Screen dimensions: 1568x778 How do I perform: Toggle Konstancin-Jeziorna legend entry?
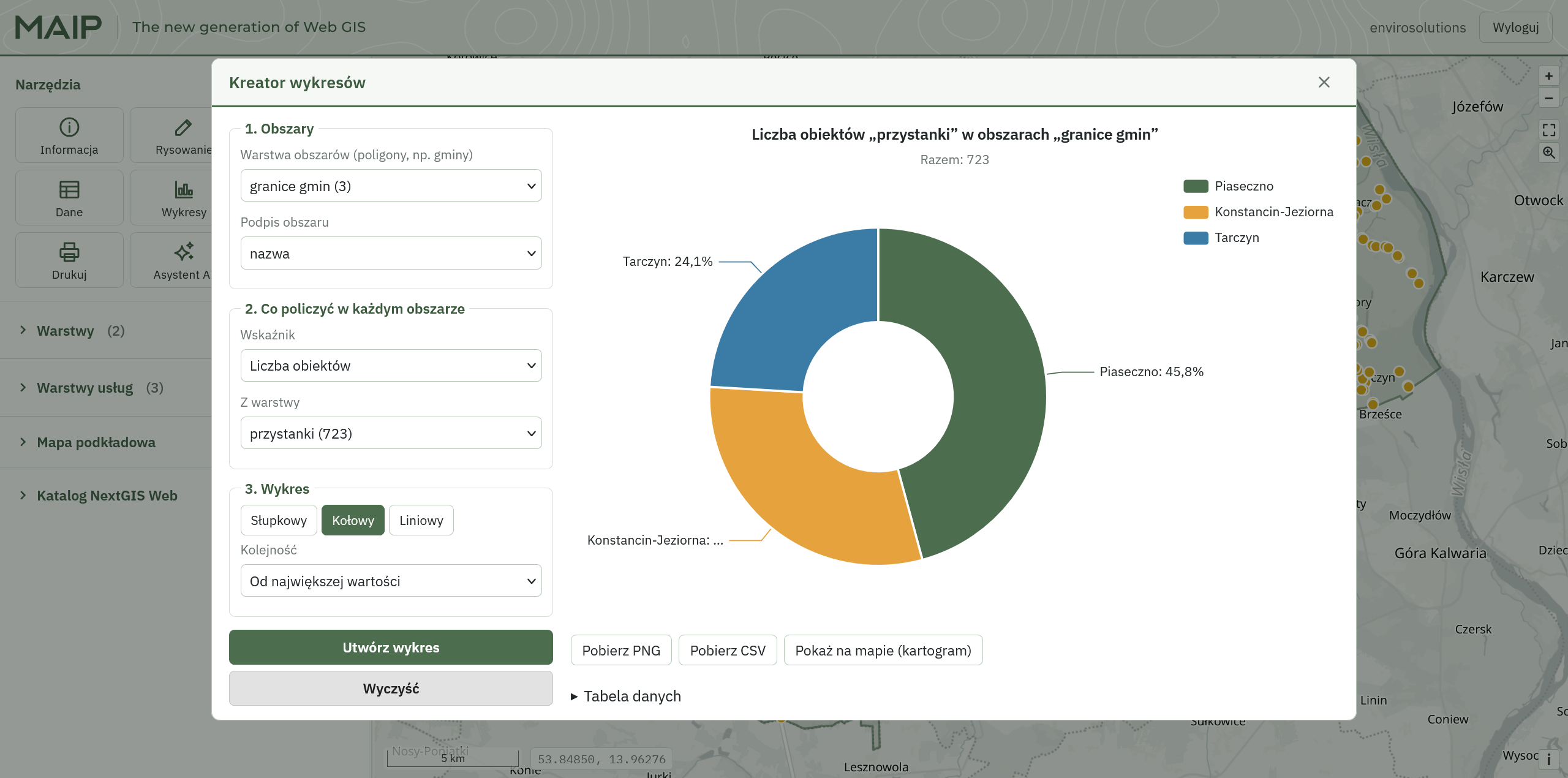(1259, 212)
